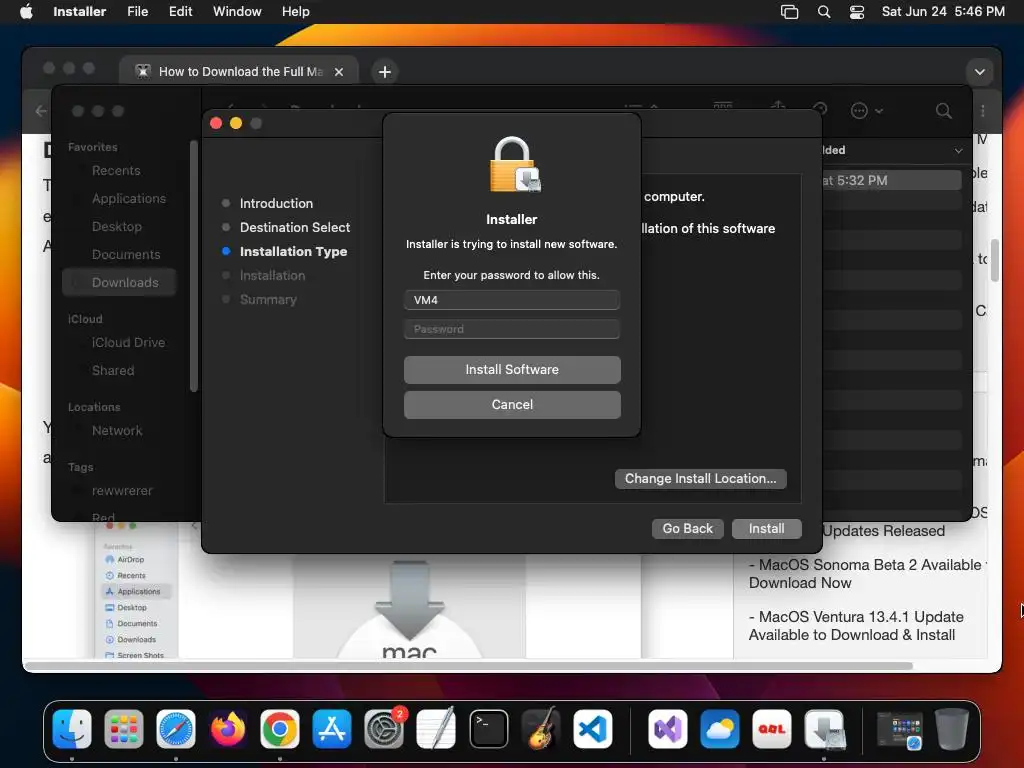This screenshot has height=768, width=1024.
Task: Click the Install button in Installer window
Action: [767, 528]
